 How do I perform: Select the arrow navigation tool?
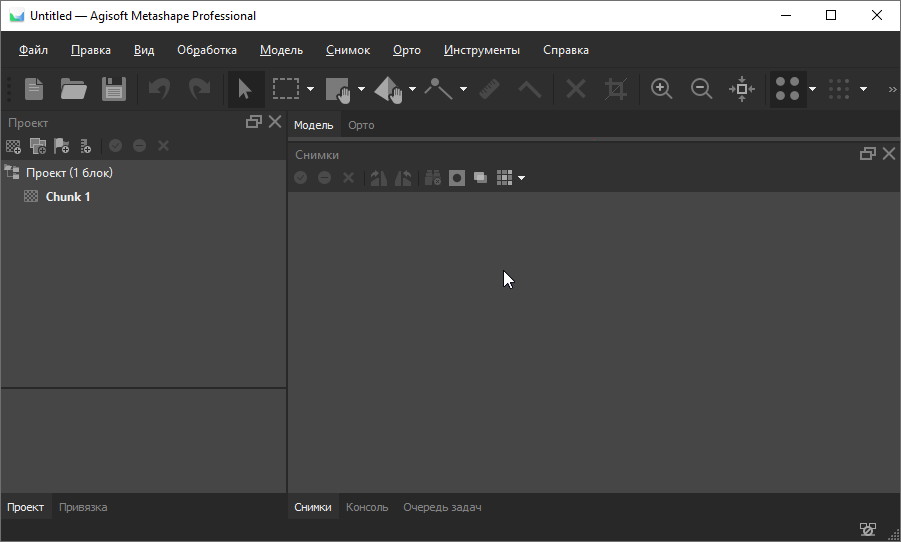click(244, 89)
